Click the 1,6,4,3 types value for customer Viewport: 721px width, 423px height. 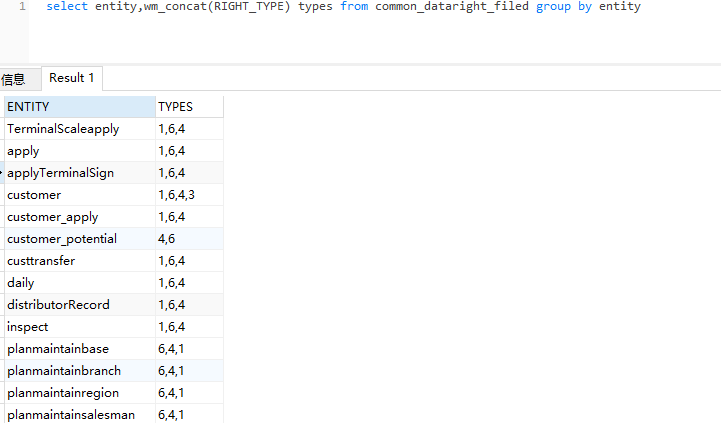point(189,195)
